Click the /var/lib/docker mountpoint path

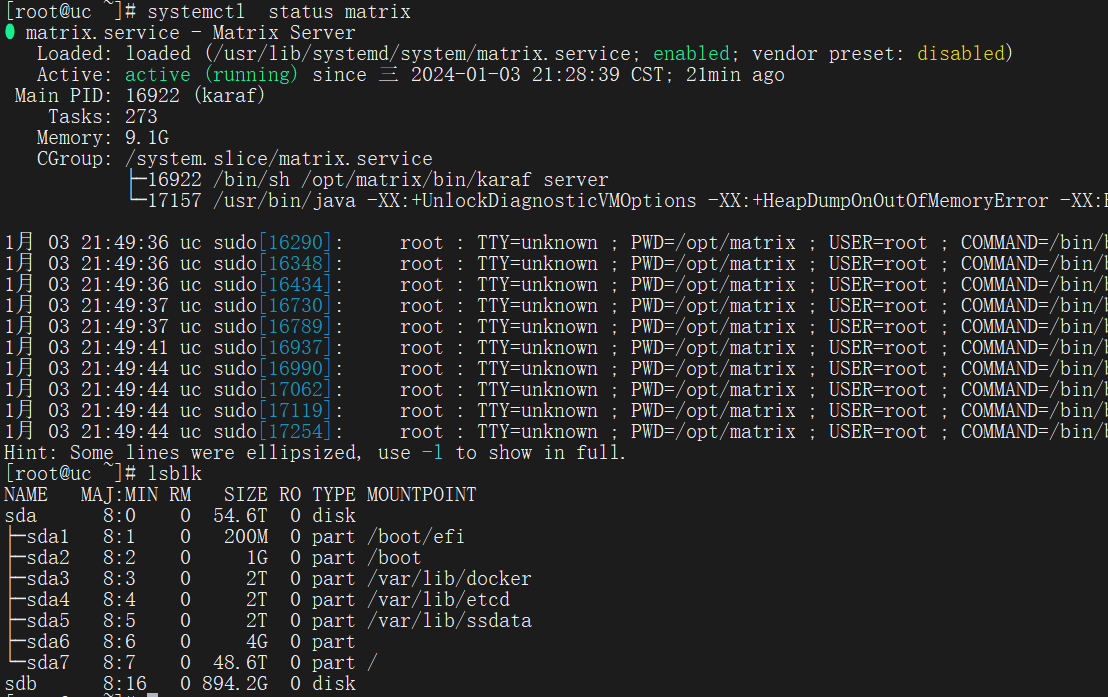pyautogui.click(x=449, y=579)
